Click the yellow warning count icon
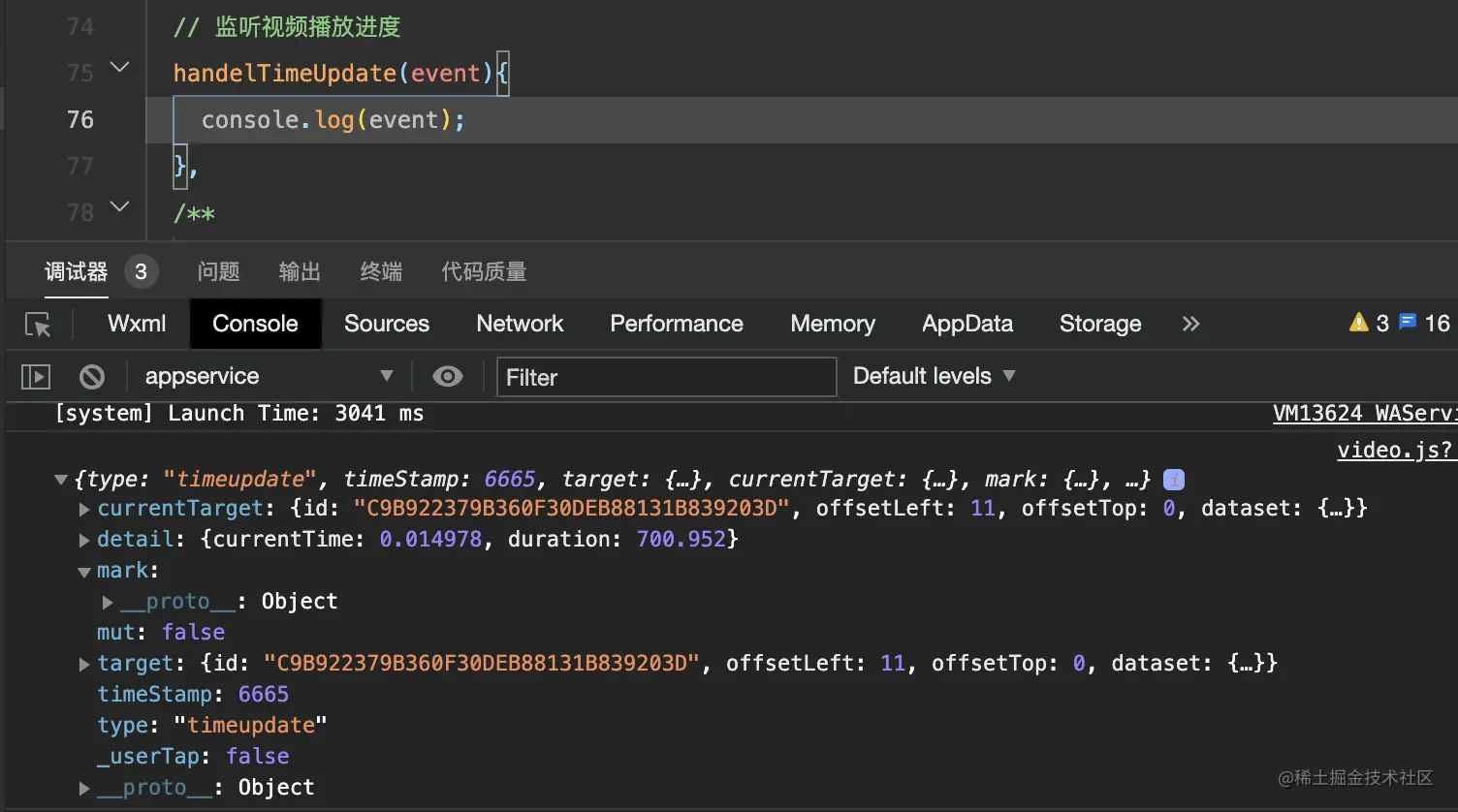Image resolution: width=1458 pixels, height=812 pixels. coord(1358,323)
